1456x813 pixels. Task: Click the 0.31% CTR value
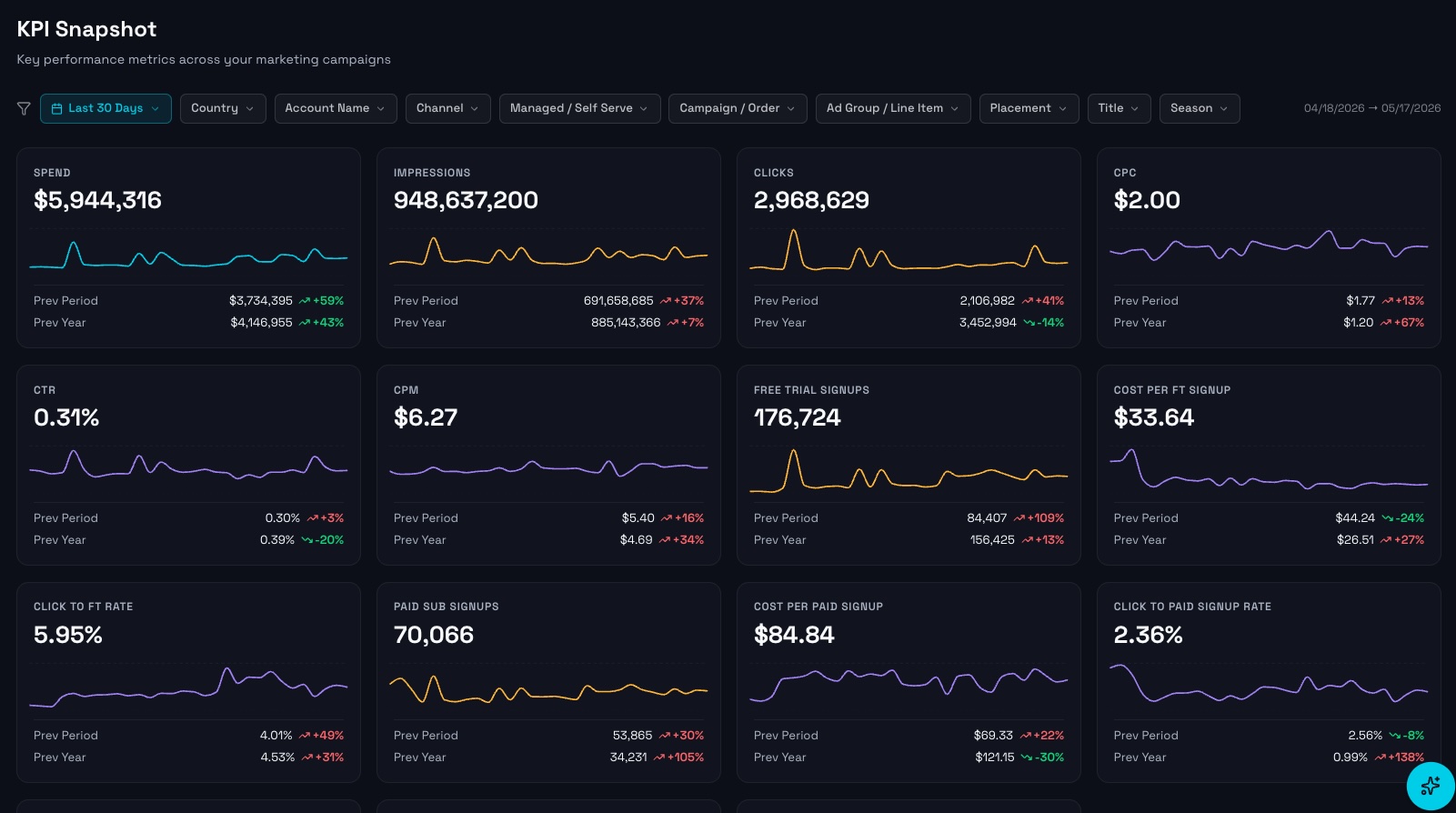(66, 417)
